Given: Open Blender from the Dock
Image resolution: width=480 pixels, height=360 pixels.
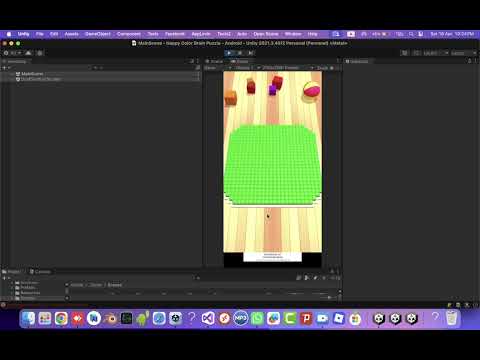Looking at the screenshot, I should point(110,318).
